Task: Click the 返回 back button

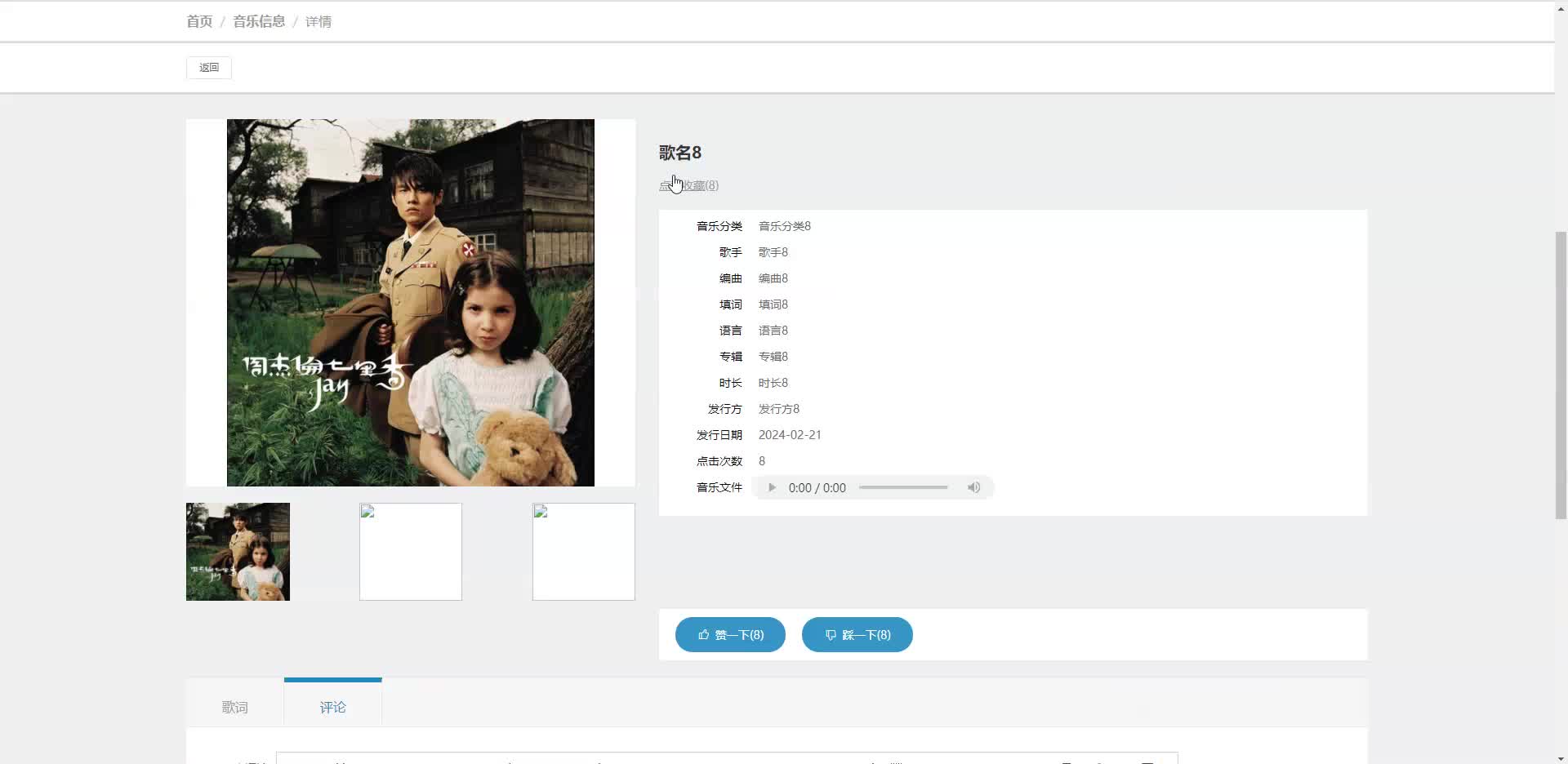Action: (209, 68)
